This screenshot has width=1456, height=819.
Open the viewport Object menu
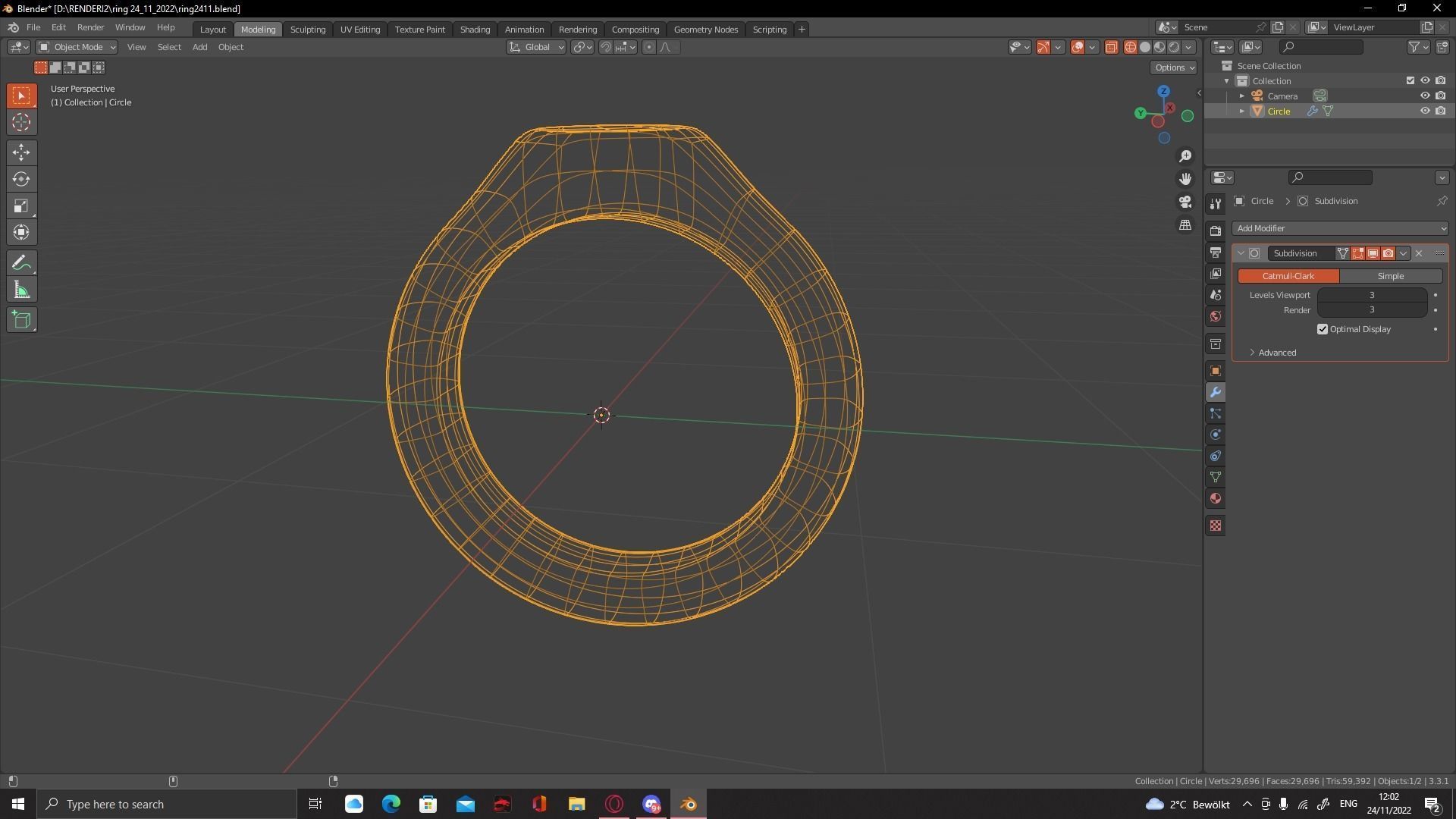tap(231, 47)
